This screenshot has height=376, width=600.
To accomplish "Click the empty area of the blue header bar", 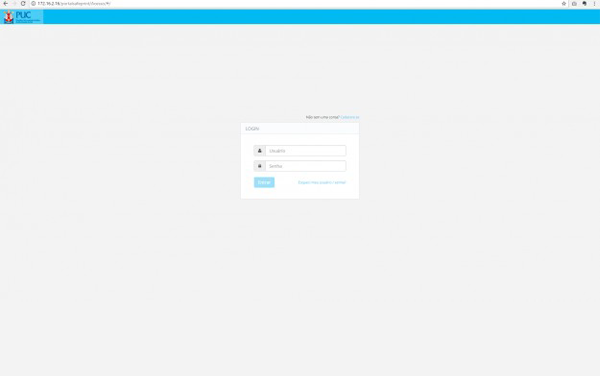I will pyautogui.click(x=321, y=17).
